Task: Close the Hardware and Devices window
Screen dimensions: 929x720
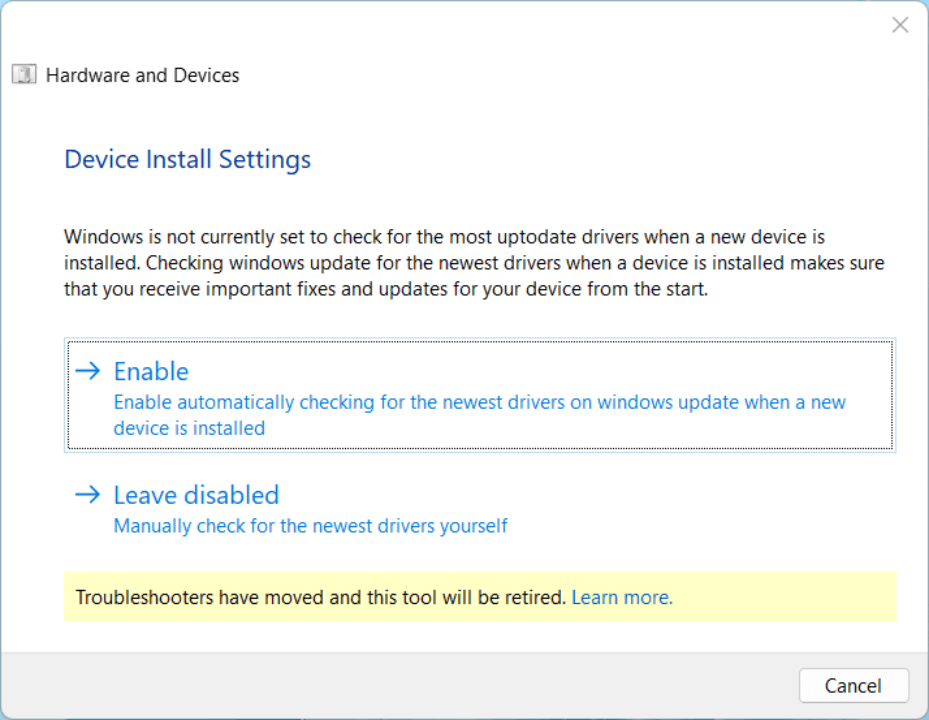Action: (x=899, y=24)
